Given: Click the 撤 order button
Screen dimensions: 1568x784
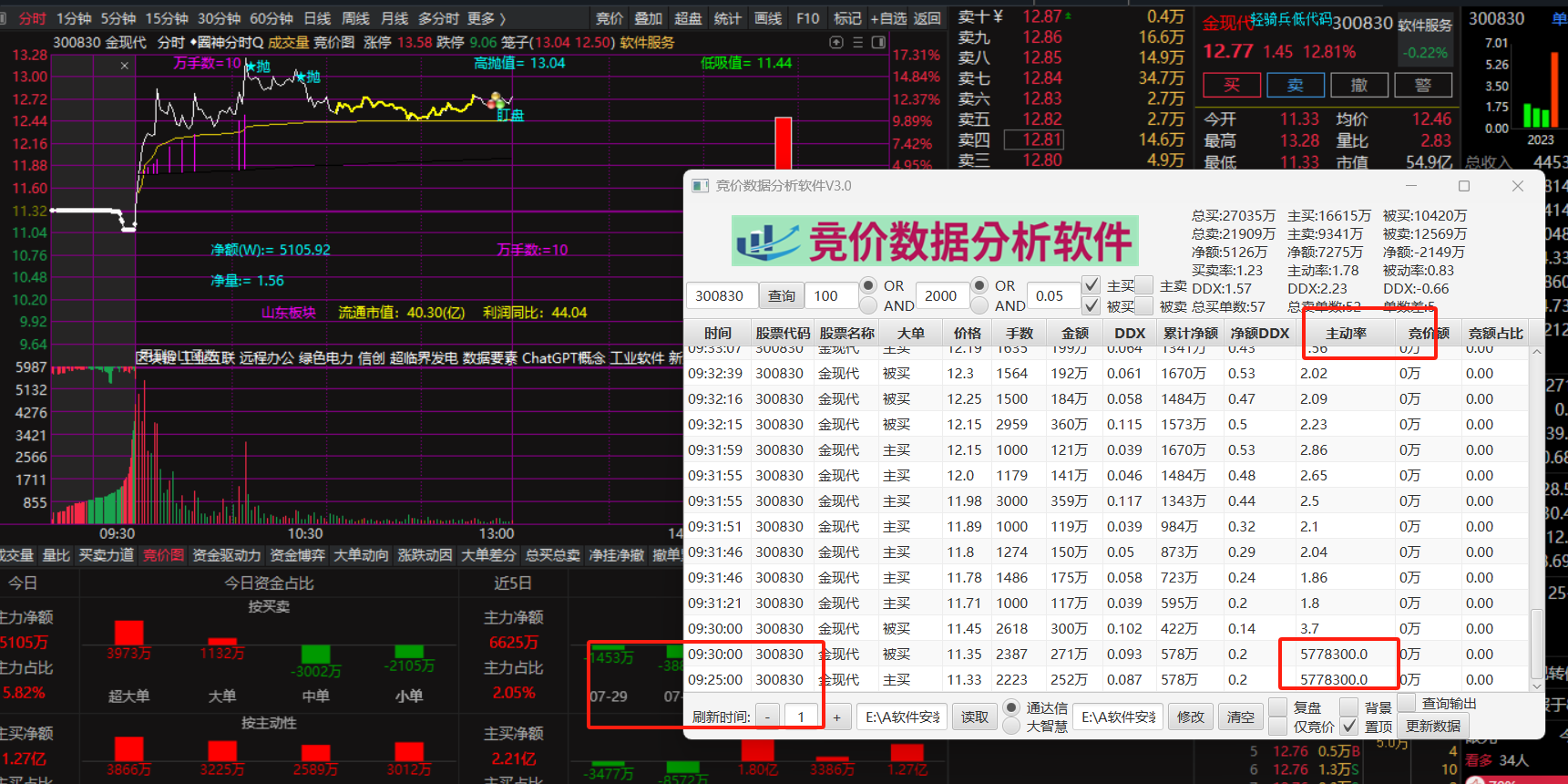Looking at the screenshot, I should (x=1359, y=86).
